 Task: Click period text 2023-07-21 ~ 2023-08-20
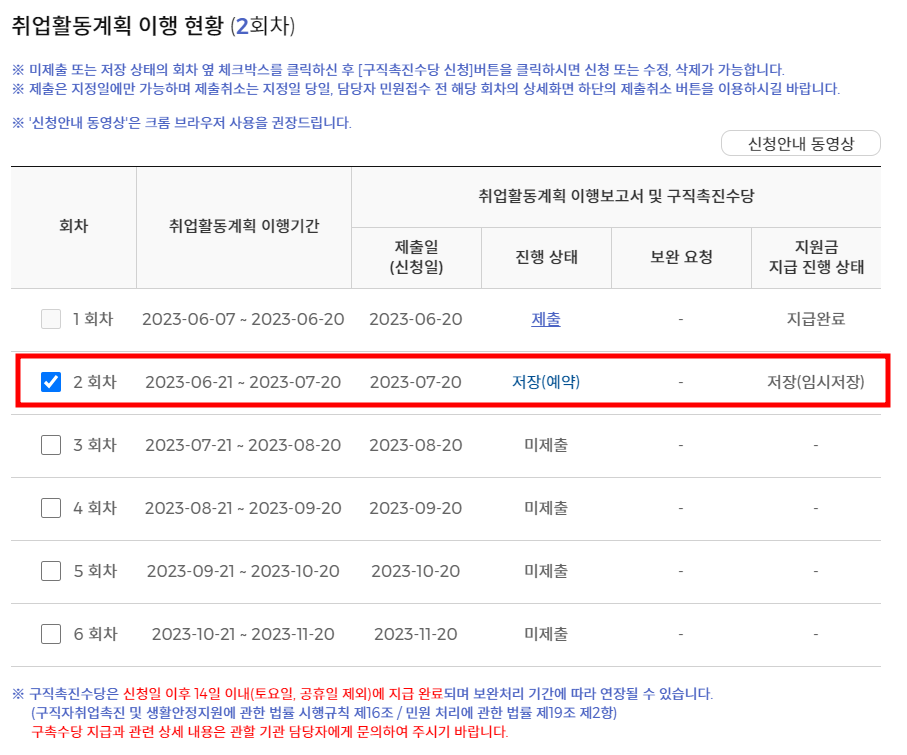243,445
